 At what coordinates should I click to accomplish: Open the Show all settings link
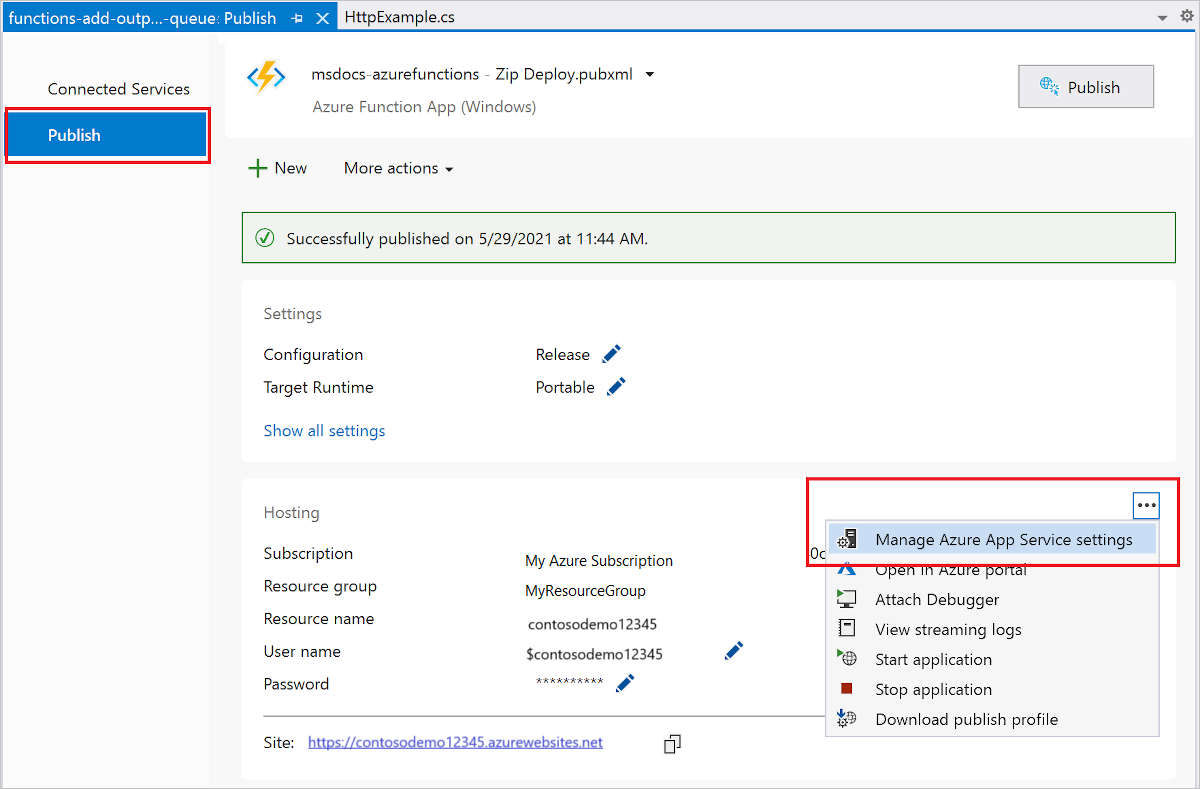click(324, 430)
